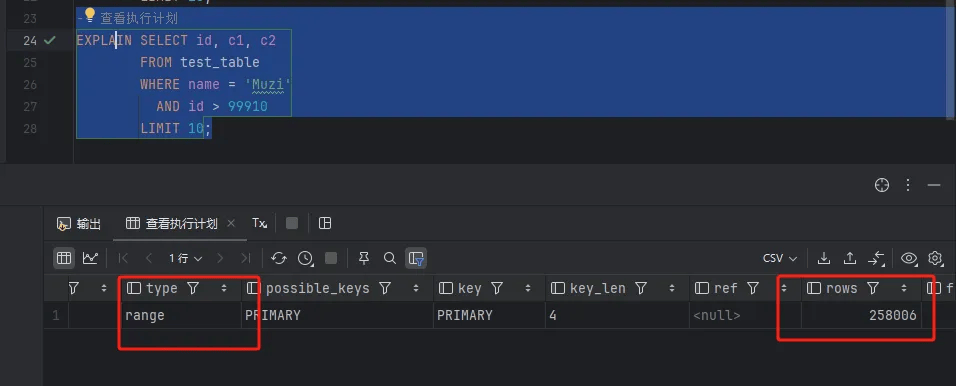Viewport: 956px width, 386px height.
Task: Open the 1行 page size dropdown
Action: (185, 259)
